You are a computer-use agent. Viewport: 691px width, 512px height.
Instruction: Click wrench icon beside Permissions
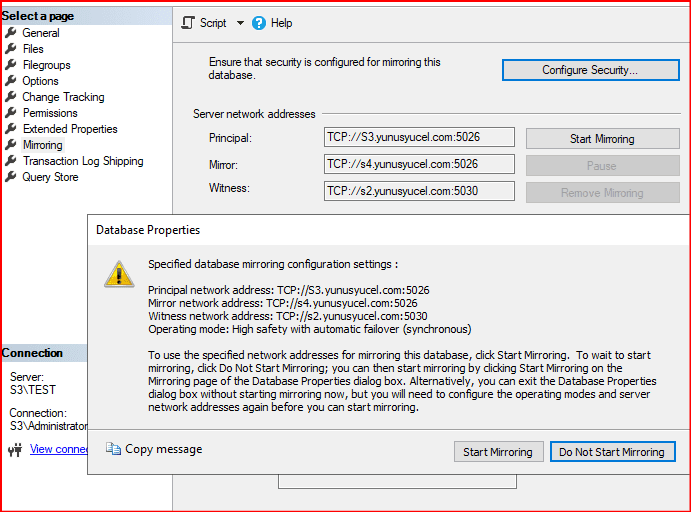coord(11,113)
